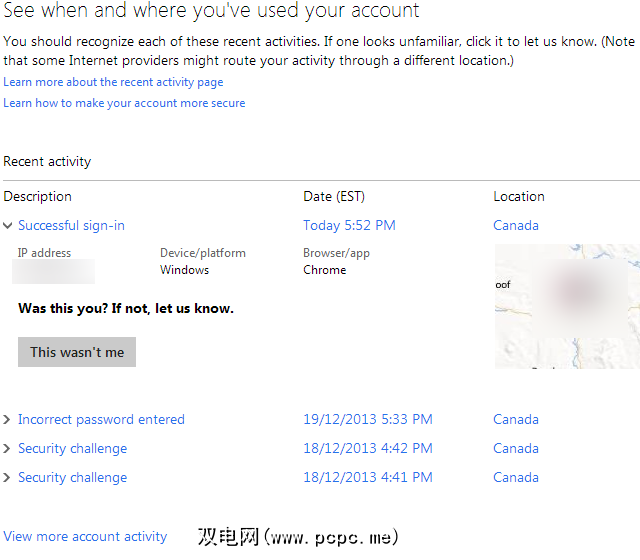Open the Security challenge entry at 4:42 PM
Viewport: 640px width, 560px height.
[72, 449]
